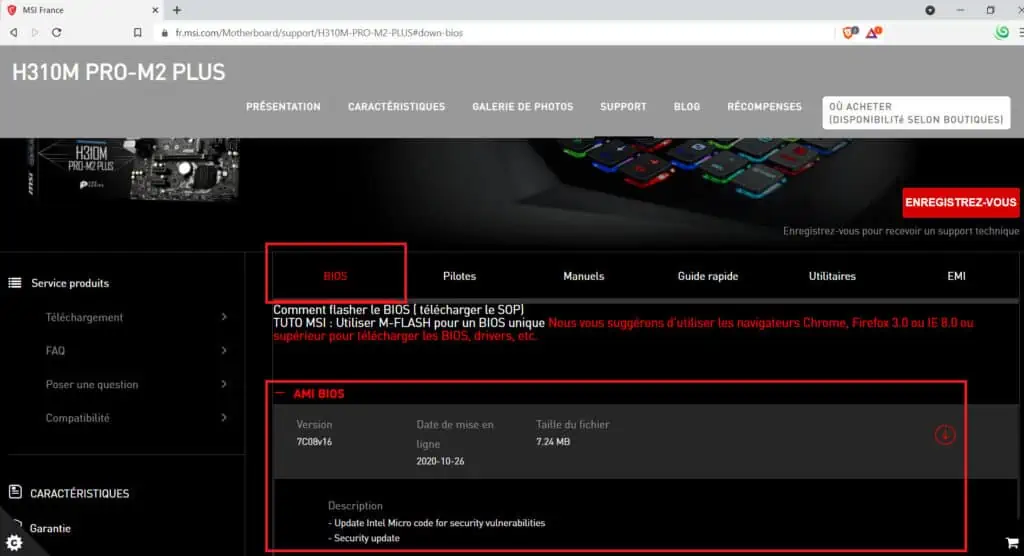Viewport: 1024px width, 556px height.
Task: Collapse the AMI BIOS section
Action: 280,393
